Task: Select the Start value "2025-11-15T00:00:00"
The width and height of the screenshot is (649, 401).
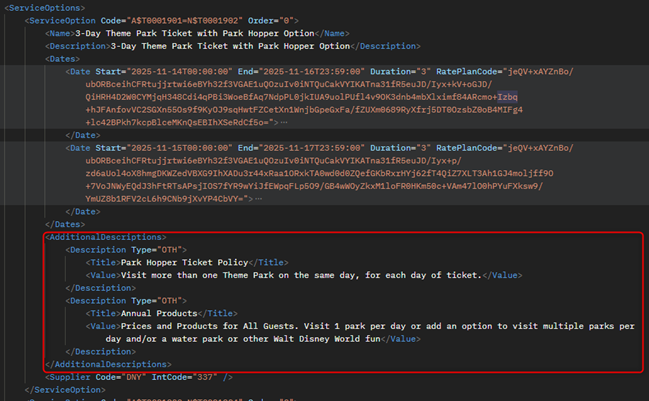Action: [x=180, y=148]
